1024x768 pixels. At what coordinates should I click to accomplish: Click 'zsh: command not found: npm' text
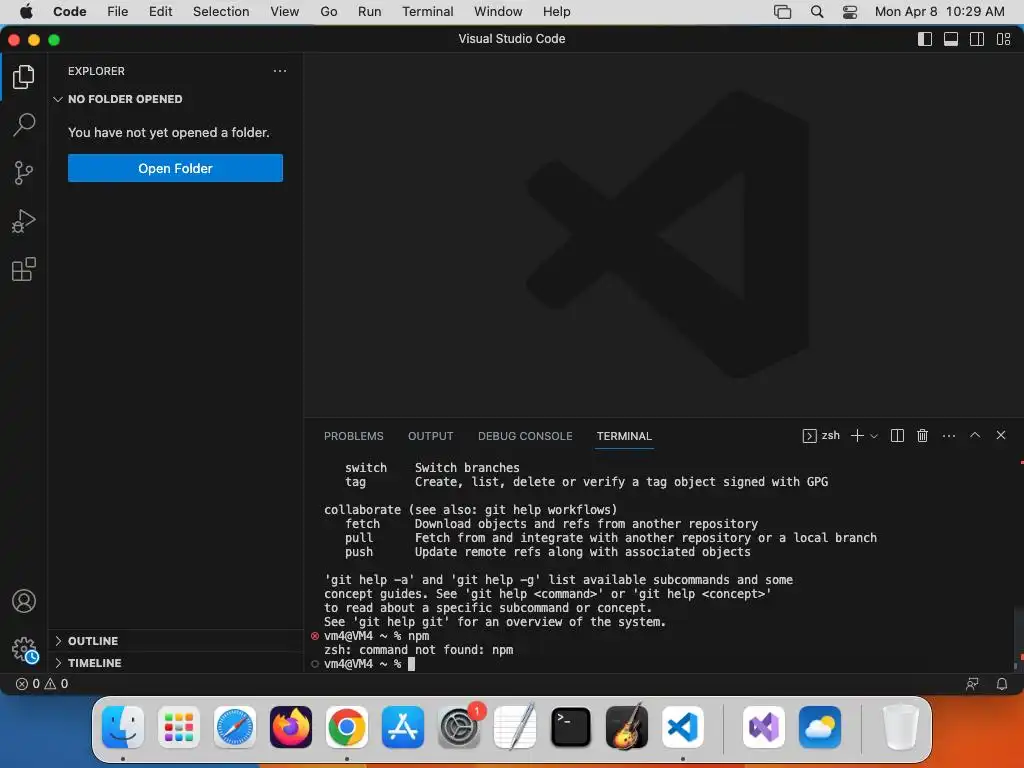419,650
